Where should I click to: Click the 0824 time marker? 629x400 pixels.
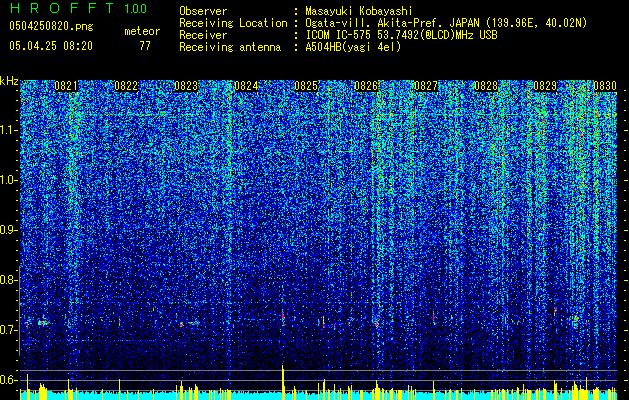246,86
